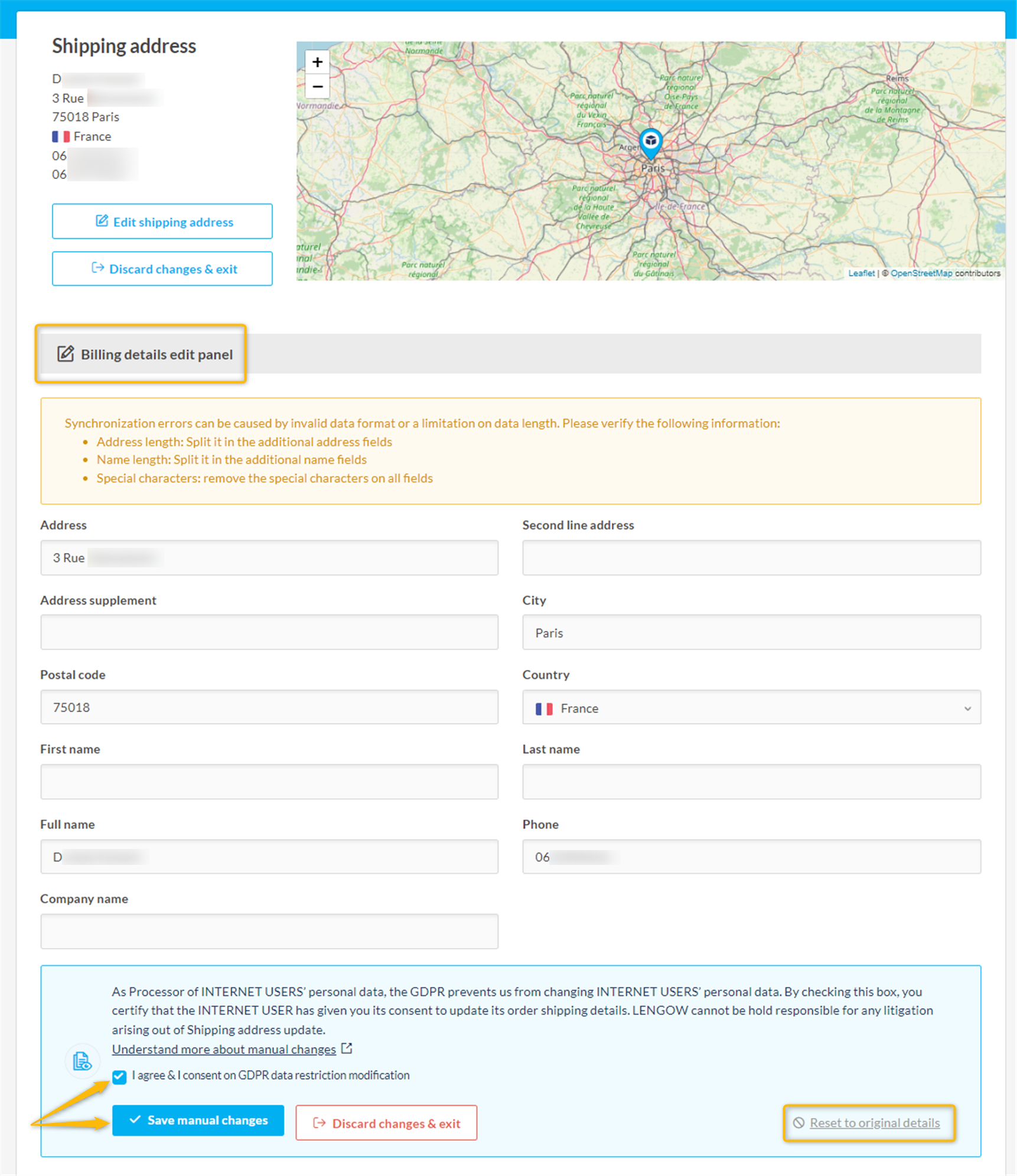Zoom out on the map

click(317, 87)
